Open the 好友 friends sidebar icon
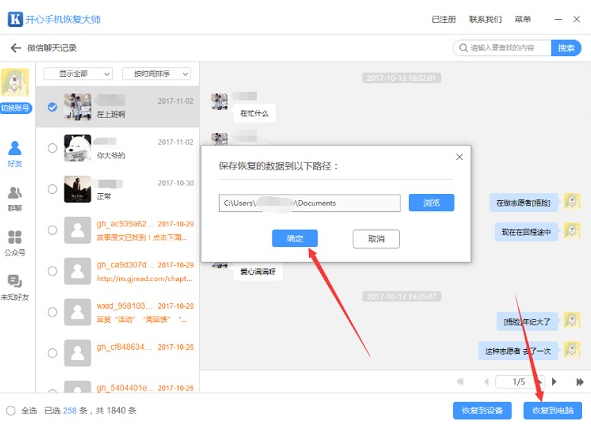 [15, 154]
